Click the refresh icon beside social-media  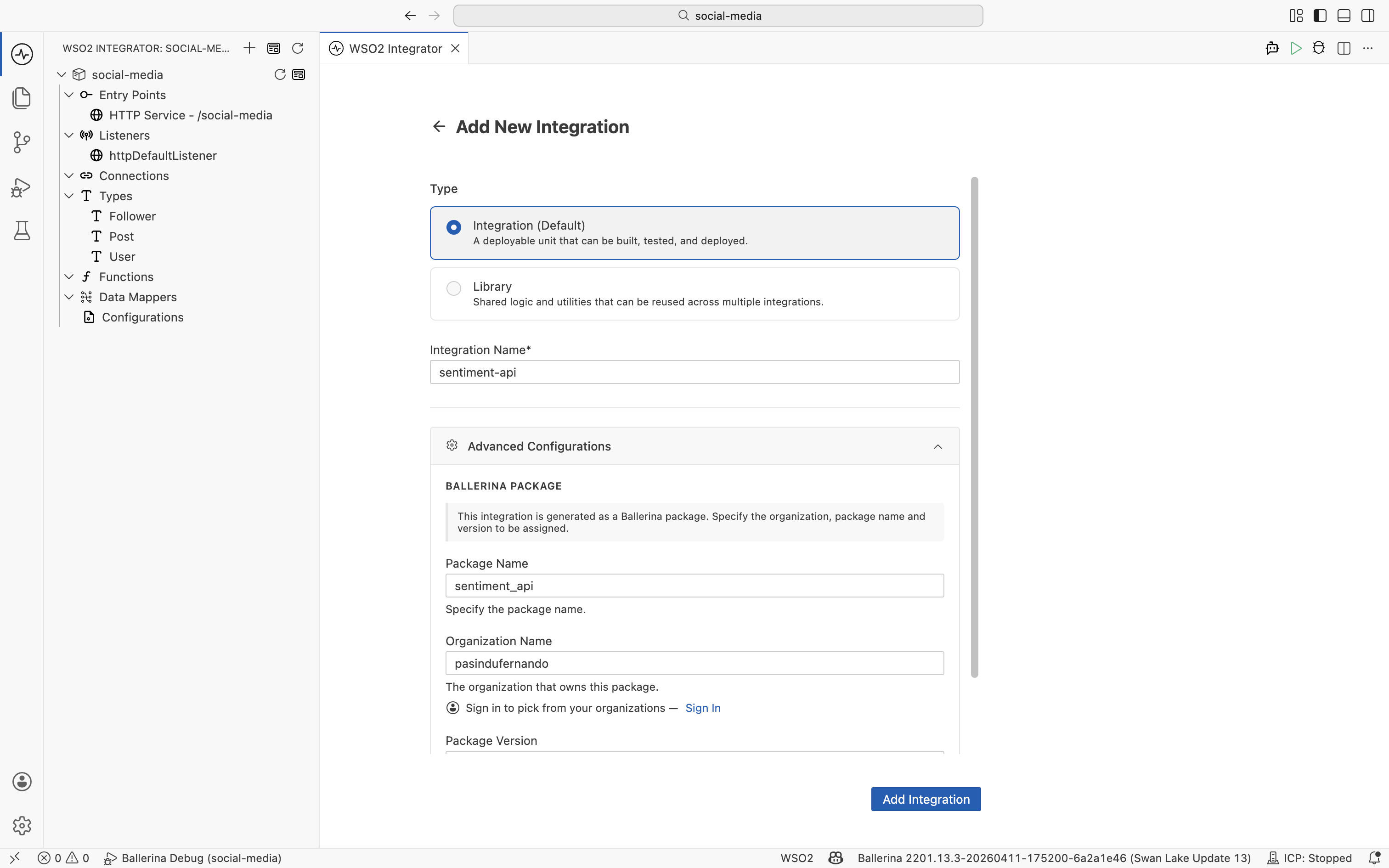point(280,74)
